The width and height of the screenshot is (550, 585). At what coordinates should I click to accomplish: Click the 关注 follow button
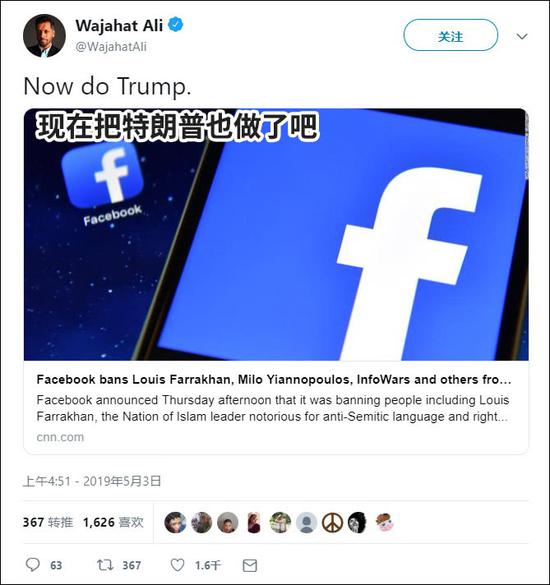point(450,35)
